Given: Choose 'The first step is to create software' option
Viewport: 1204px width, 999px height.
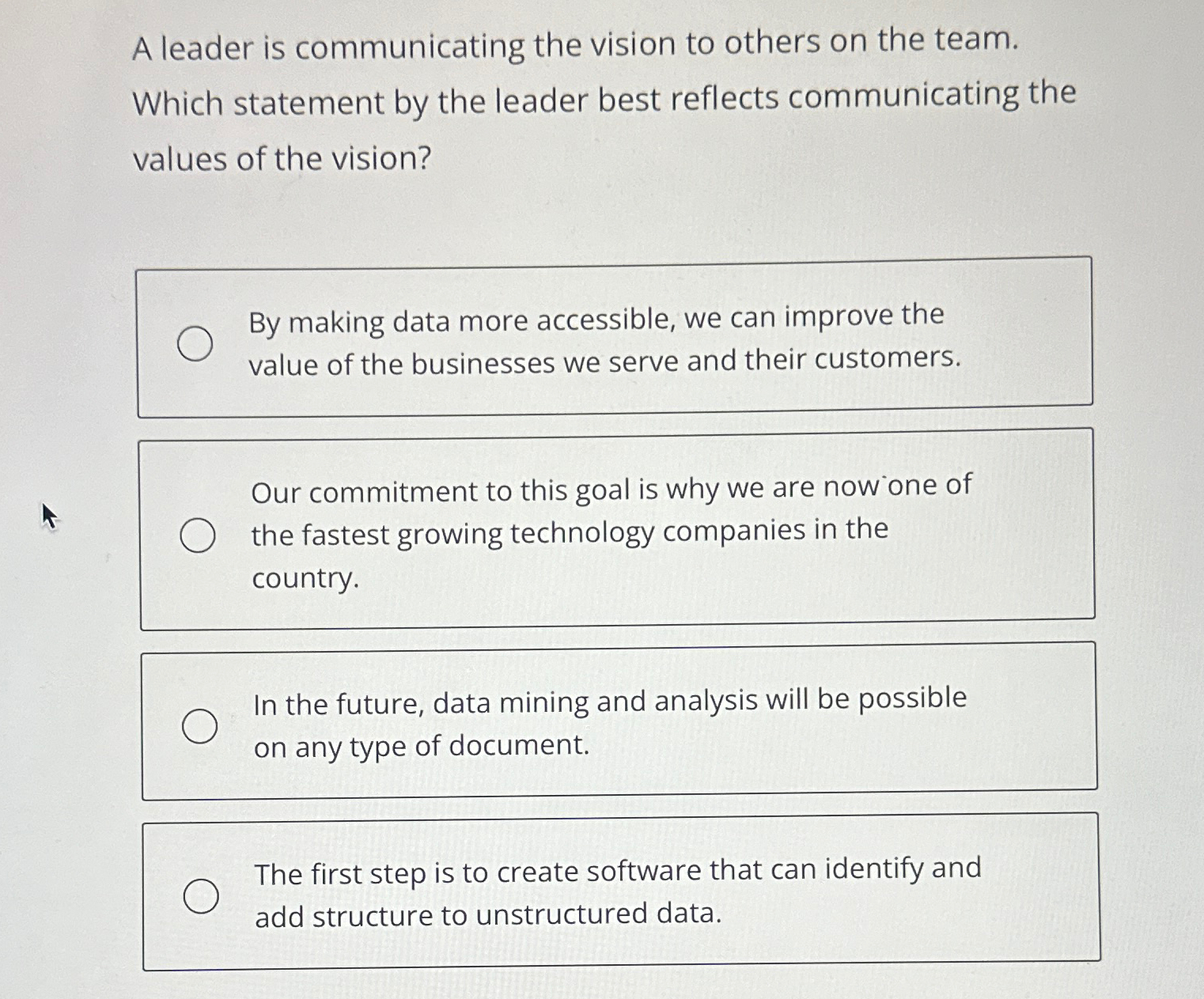Looking at the screenshot, I should click(617, 868).
